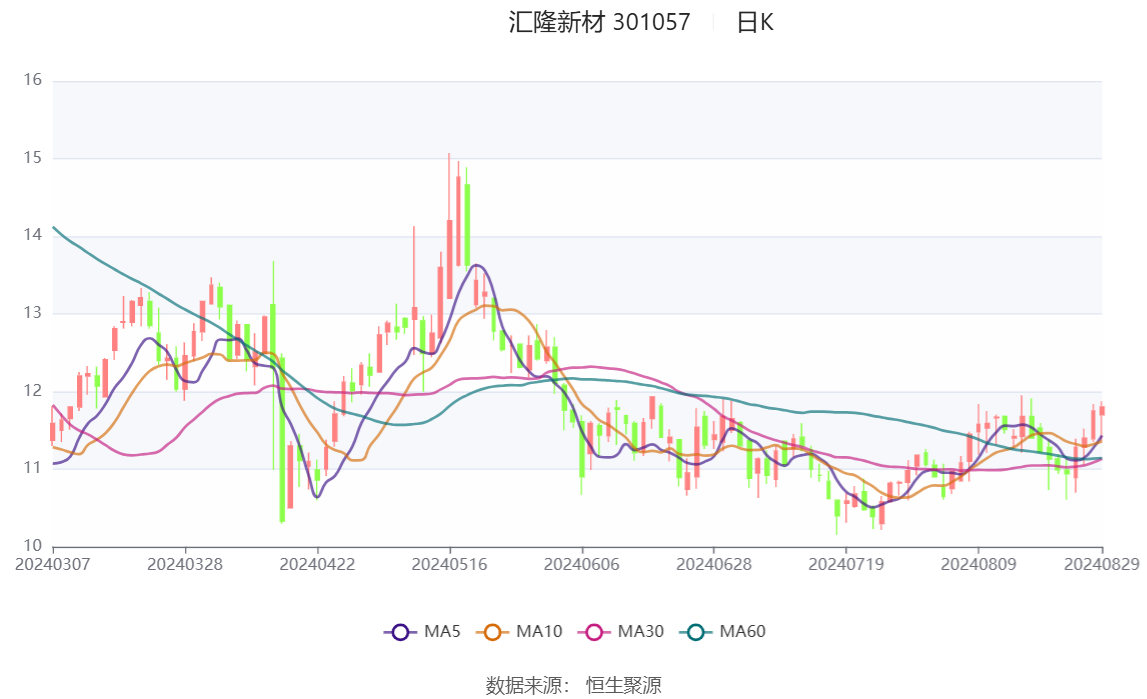Click the 20240719 x-axis date label
Viewport: 1147px width, 699px height.
(x=846, y=564)
